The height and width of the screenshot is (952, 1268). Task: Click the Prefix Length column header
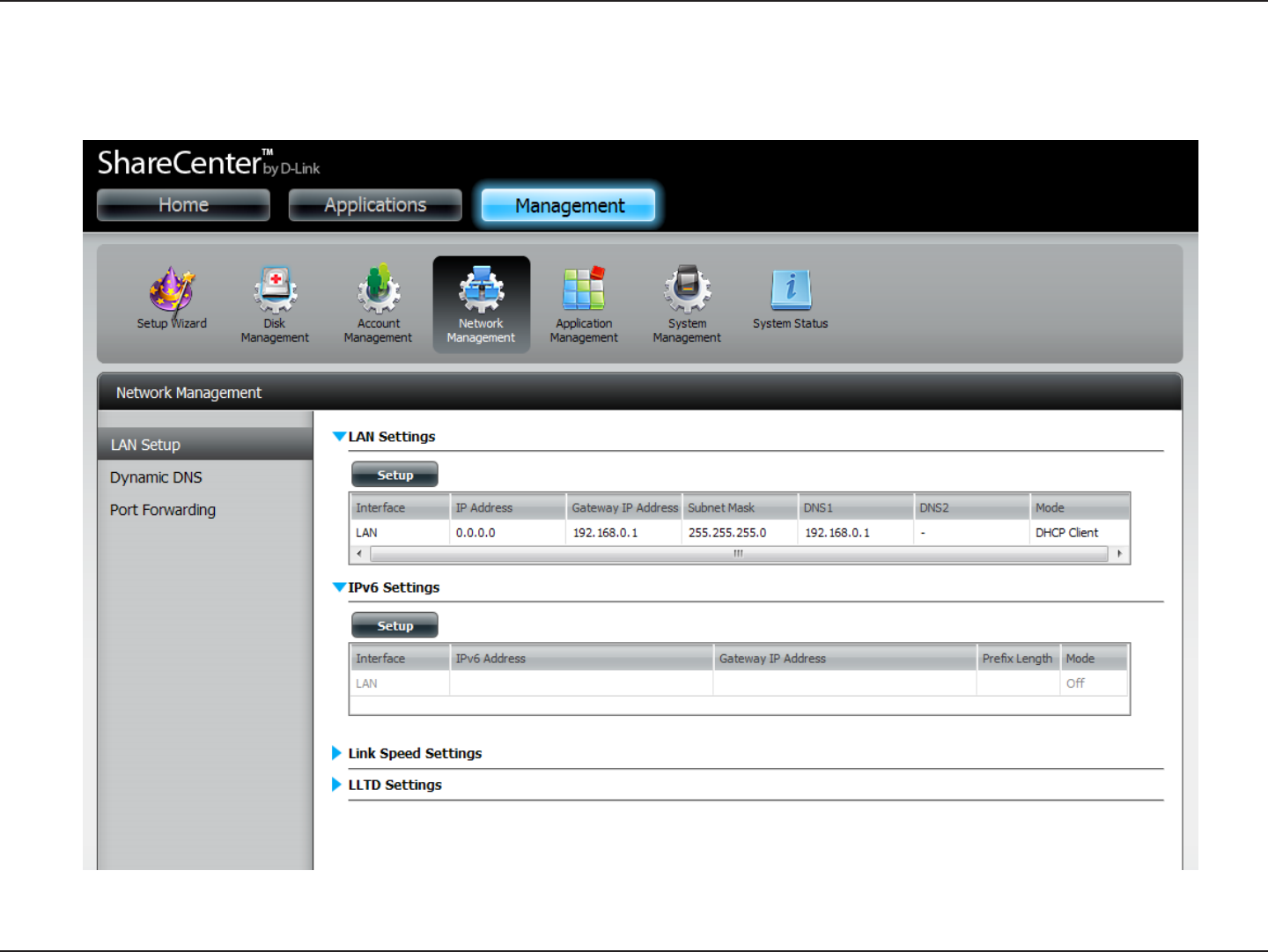pyautogui.click(x=1018, y=659)
